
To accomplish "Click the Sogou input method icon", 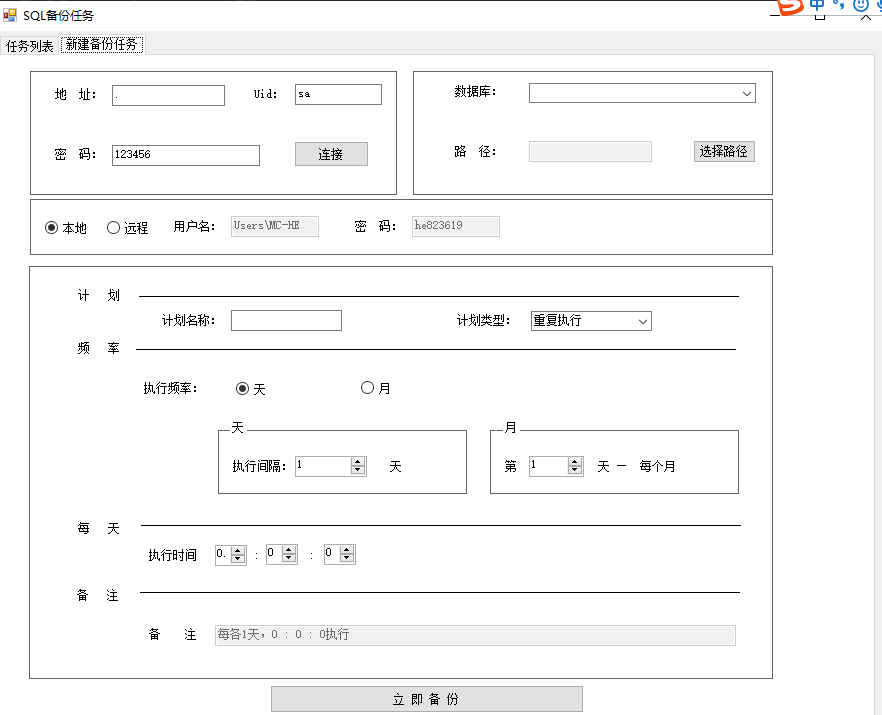I will point(791,6).
